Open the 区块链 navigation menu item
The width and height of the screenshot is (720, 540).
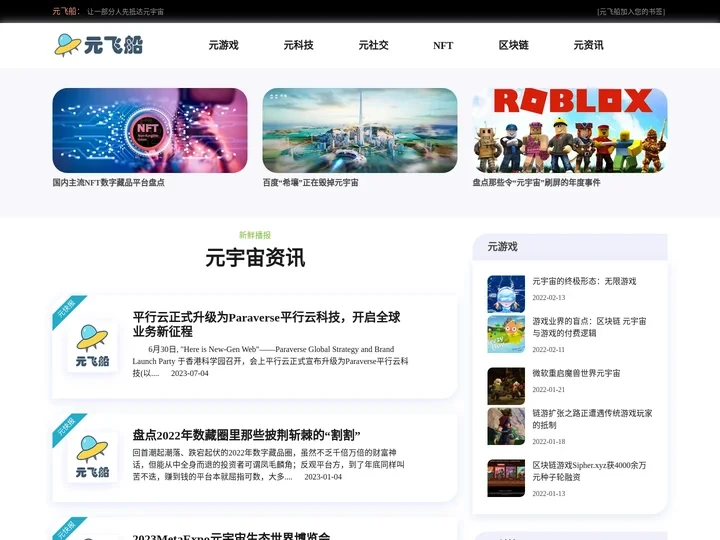pyautogui.click(x=514, y=45)
